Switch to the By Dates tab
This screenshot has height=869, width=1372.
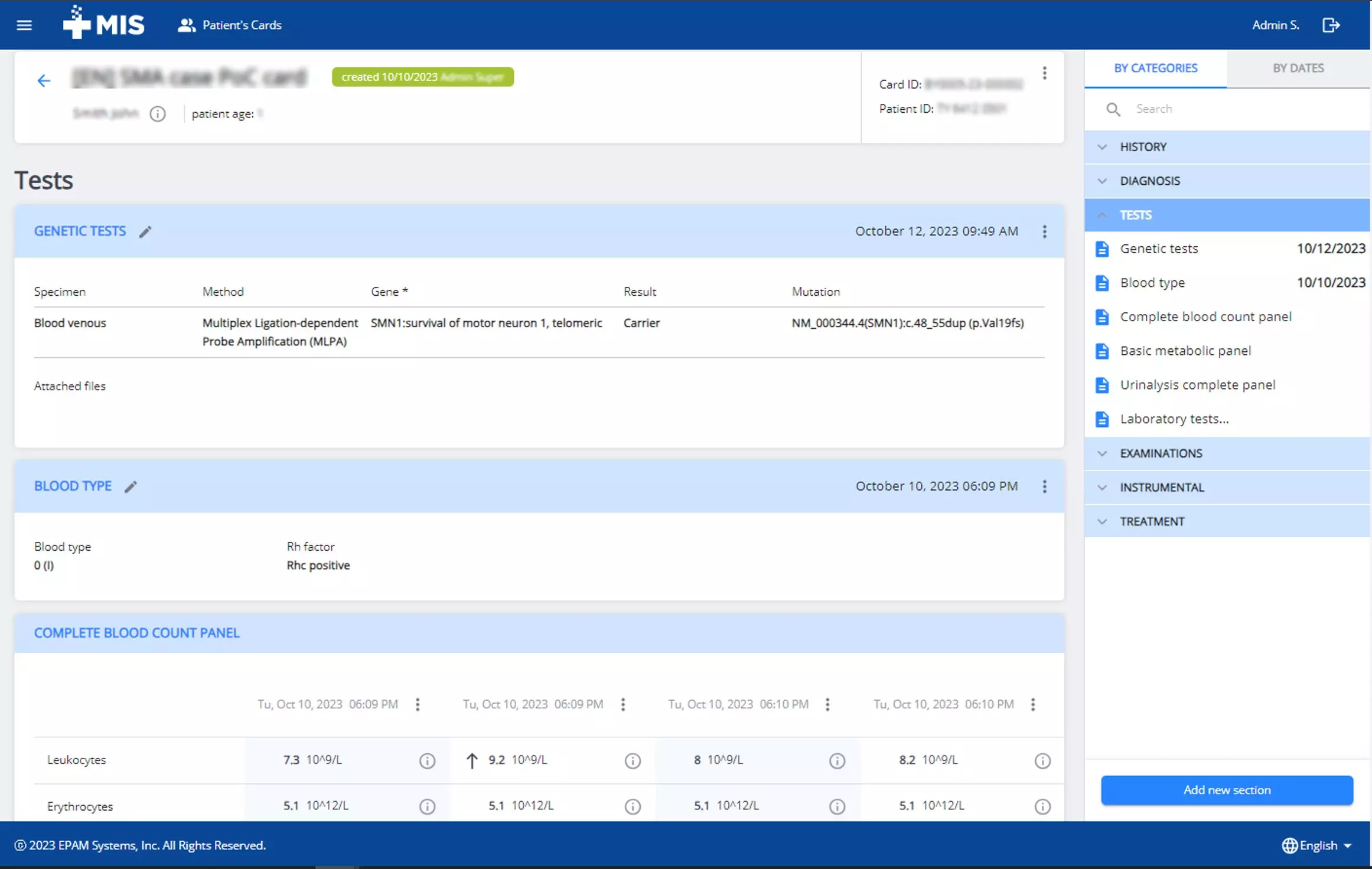click(x=1298, y=68)
